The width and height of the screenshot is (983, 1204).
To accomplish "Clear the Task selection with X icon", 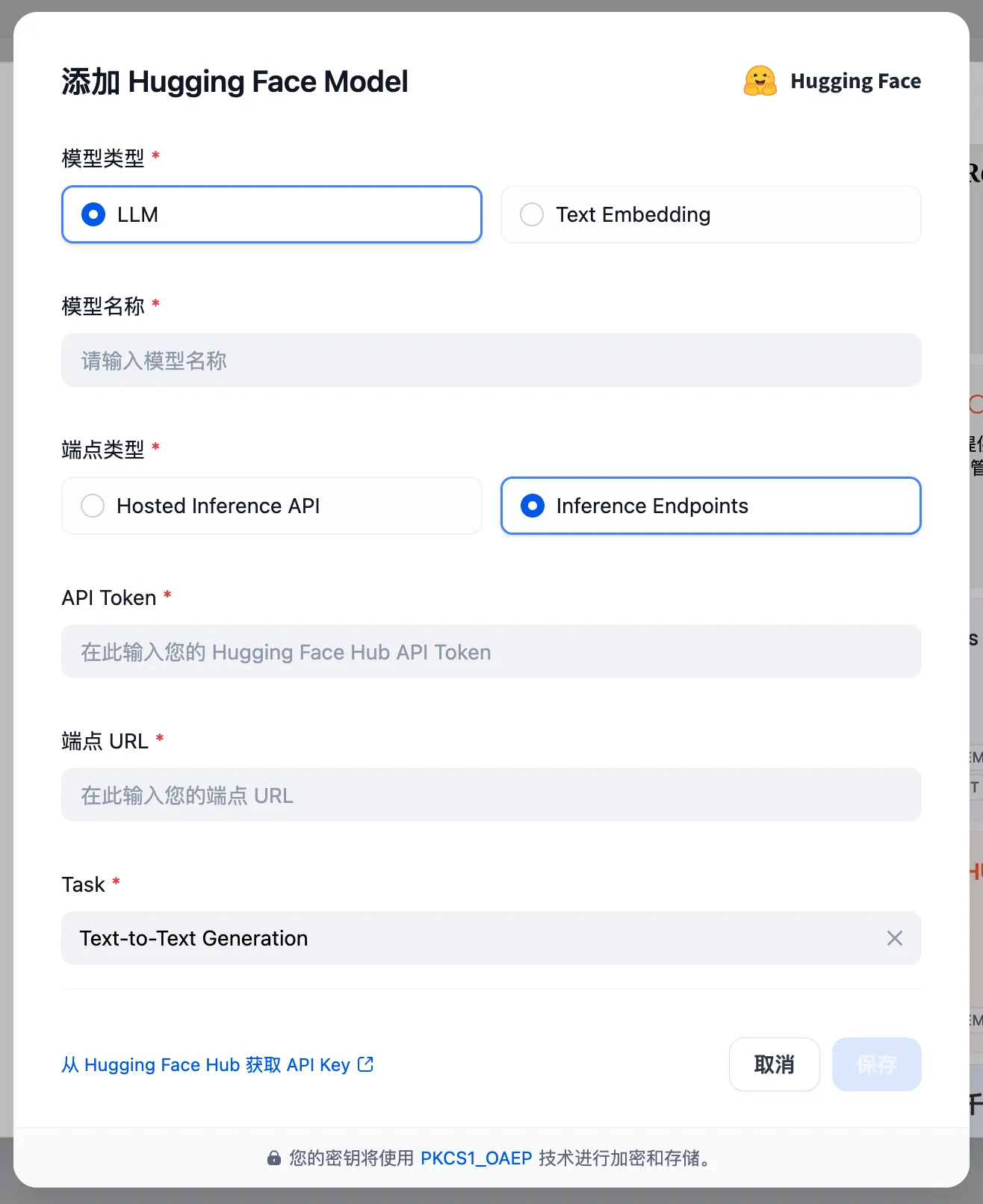I will pos(894,938).
